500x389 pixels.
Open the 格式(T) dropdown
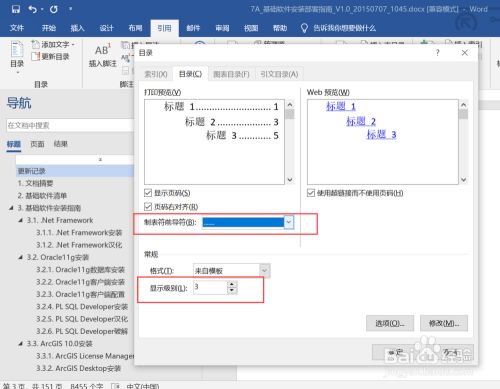(265, 270)
